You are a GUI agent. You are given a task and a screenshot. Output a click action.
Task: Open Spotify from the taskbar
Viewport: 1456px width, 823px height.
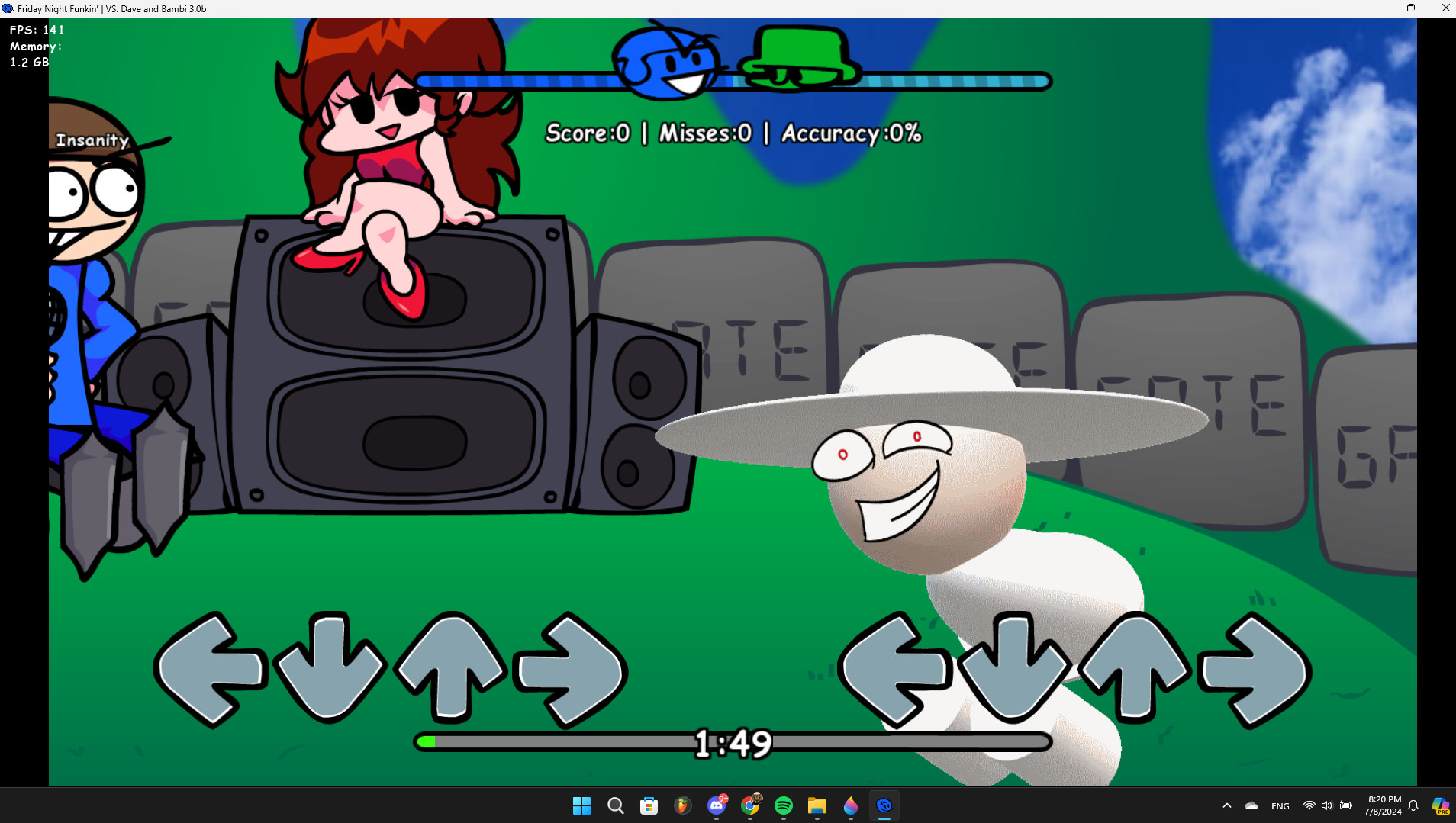click(x=784, y=805)
